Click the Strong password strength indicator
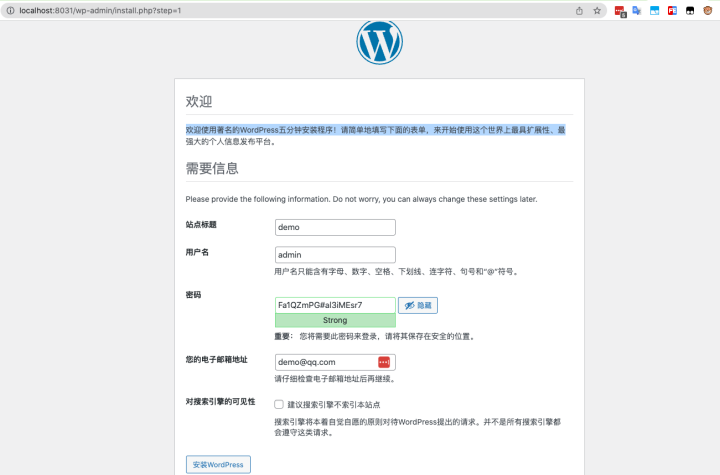This screenshot has height=475, width=720. (x=335, y=320)
